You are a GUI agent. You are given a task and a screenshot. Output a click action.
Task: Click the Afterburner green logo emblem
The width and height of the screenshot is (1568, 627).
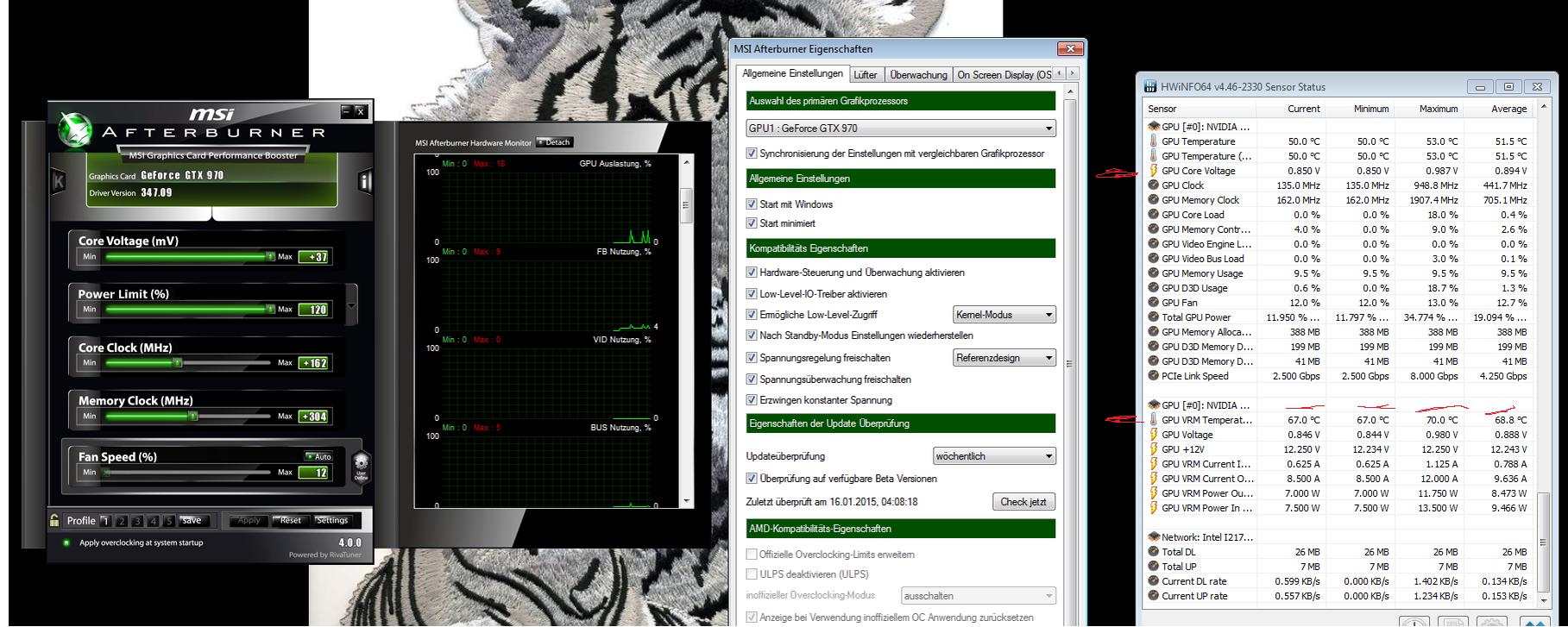(x=75, y=130)
